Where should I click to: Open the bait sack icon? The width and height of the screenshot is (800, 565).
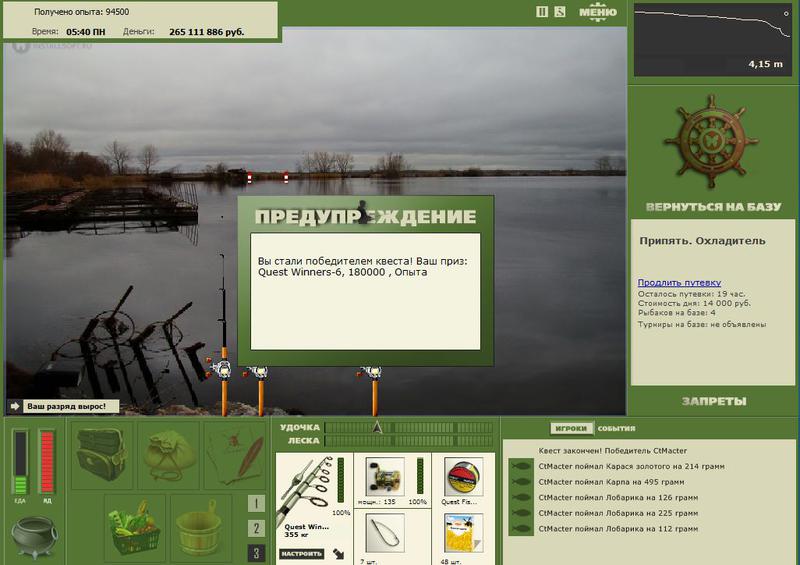168,454
